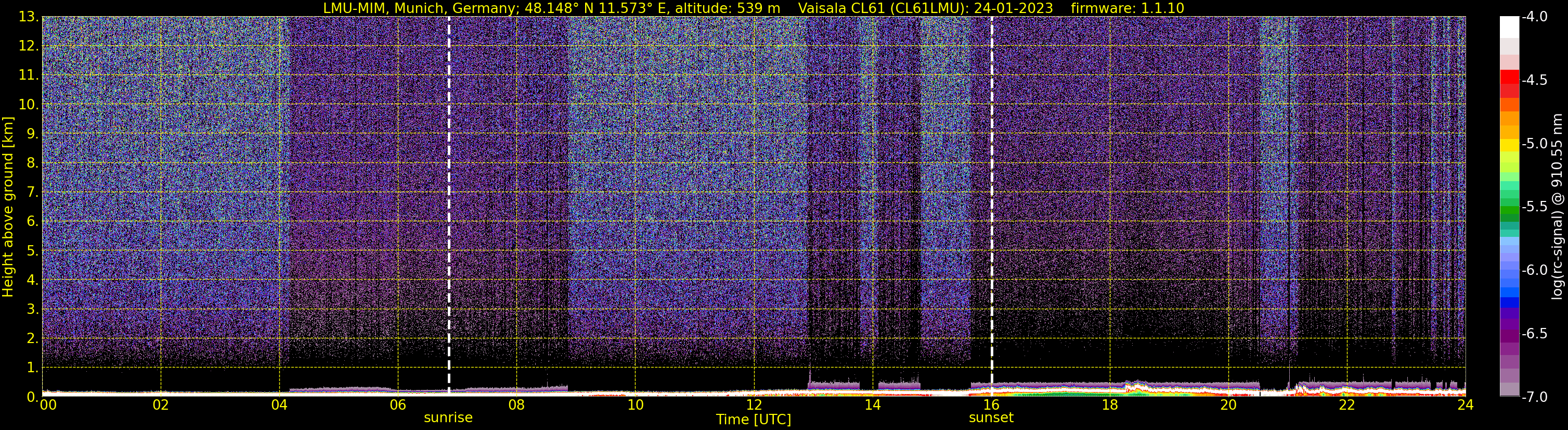Screen dimensions: 1568x430
Task: Click the '2.' height axis tick label
Action: click(x=33, y=339)
